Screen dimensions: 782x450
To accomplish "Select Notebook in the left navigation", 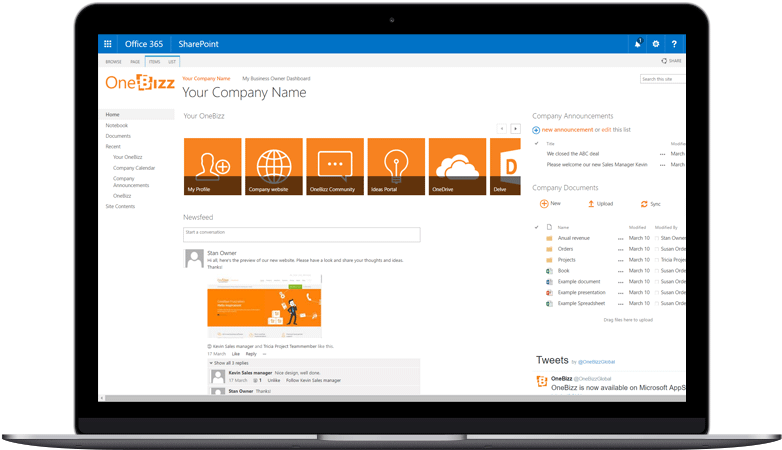I will pos(117,125).
